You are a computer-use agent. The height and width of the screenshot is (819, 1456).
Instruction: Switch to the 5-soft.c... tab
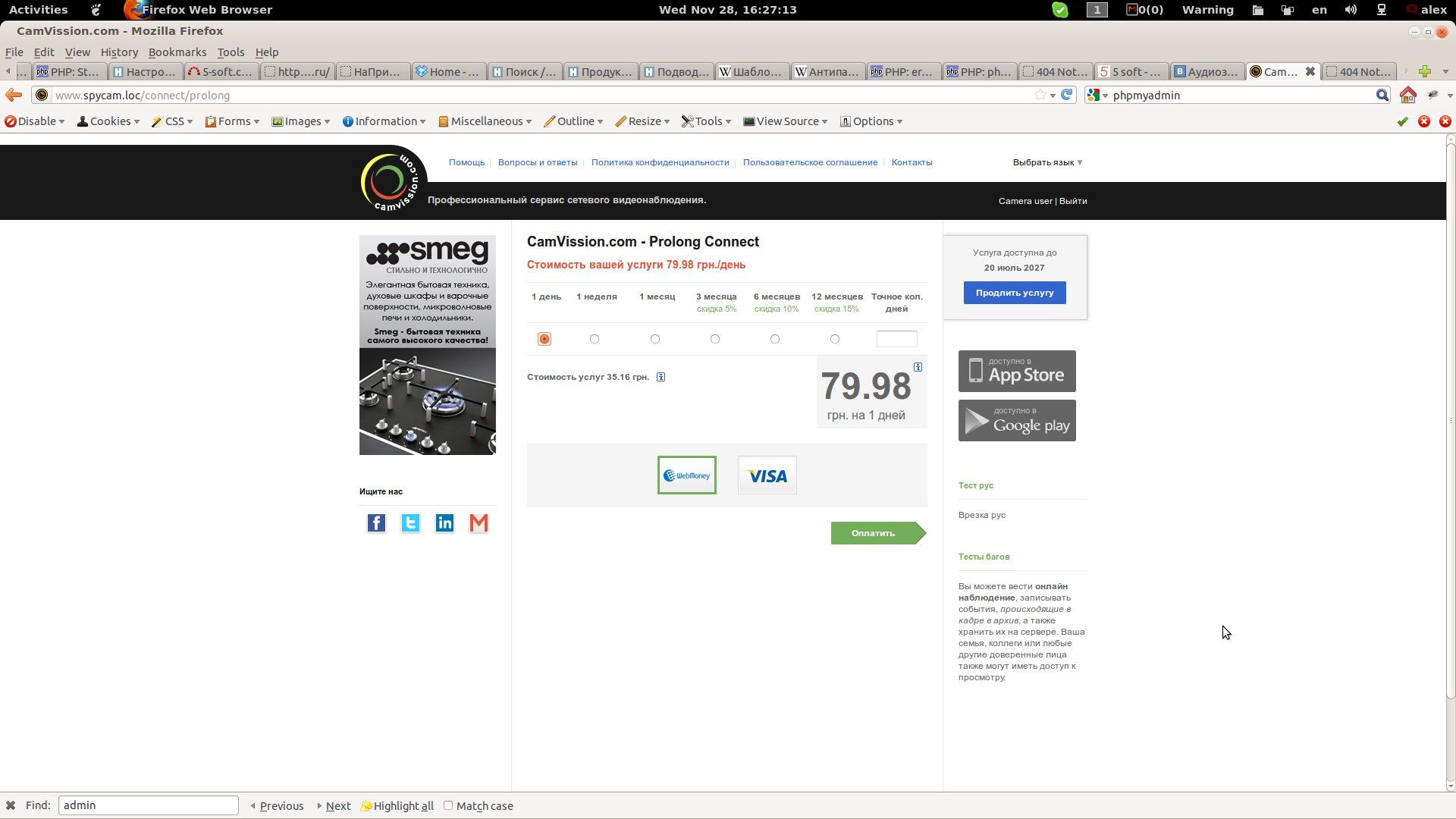221,71
